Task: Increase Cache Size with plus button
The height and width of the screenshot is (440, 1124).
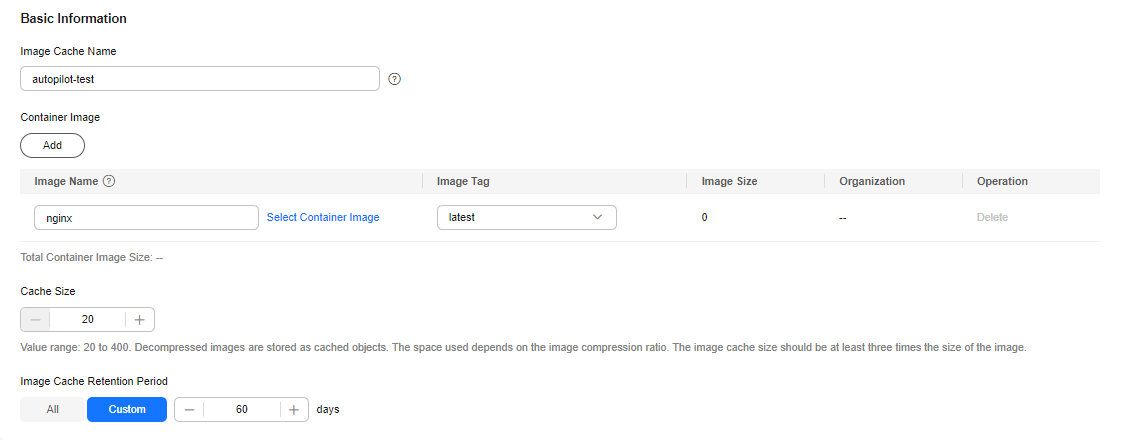Action: point(139,320)
